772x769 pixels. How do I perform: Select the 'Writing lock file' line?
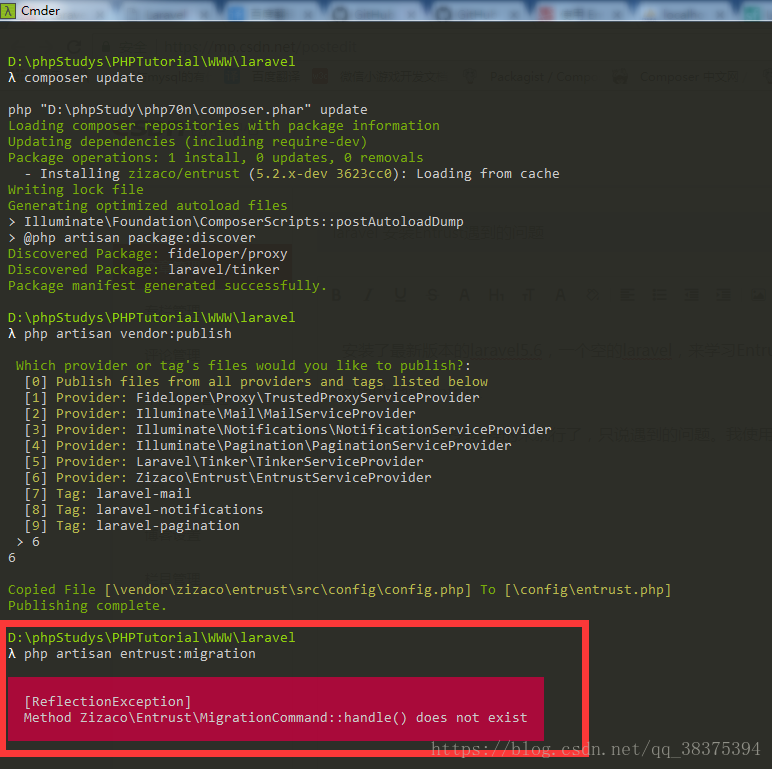coord(76,190)
